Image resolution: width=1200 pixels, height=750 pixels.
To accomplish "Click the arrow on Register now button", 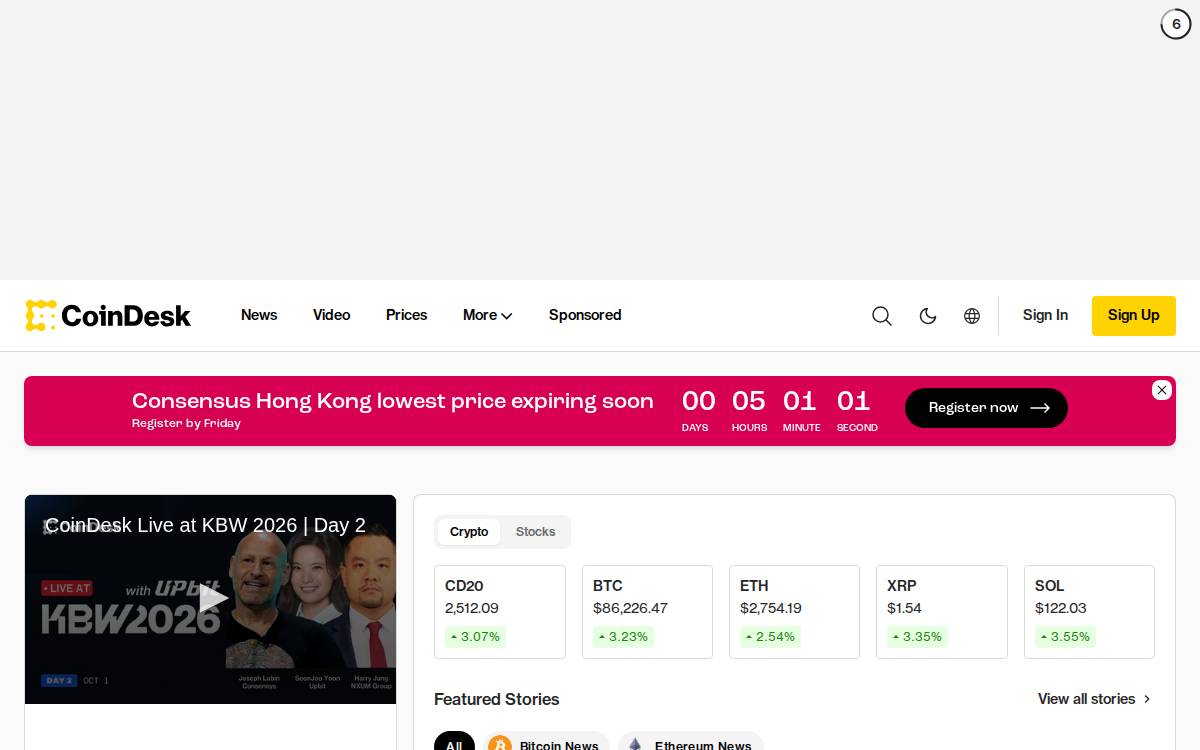I will click(1040, 408).
